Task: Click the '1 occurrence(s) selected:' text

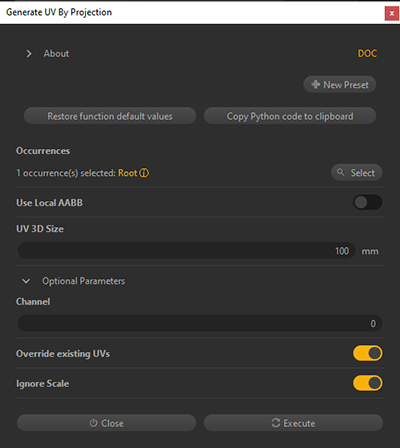Action: pyautogui.click(x=66, y=173)
